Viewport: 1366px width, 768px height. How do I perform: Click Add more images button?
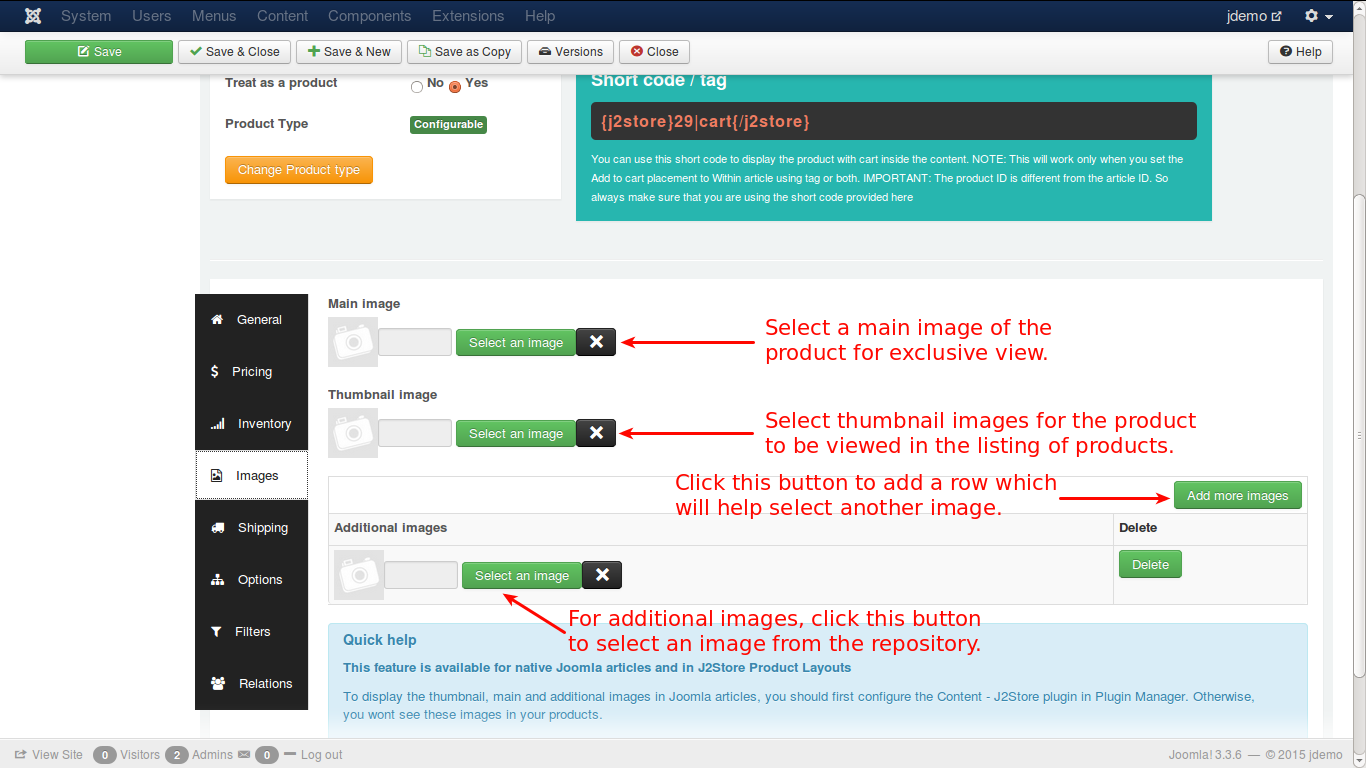click(x=1238, y=496)
